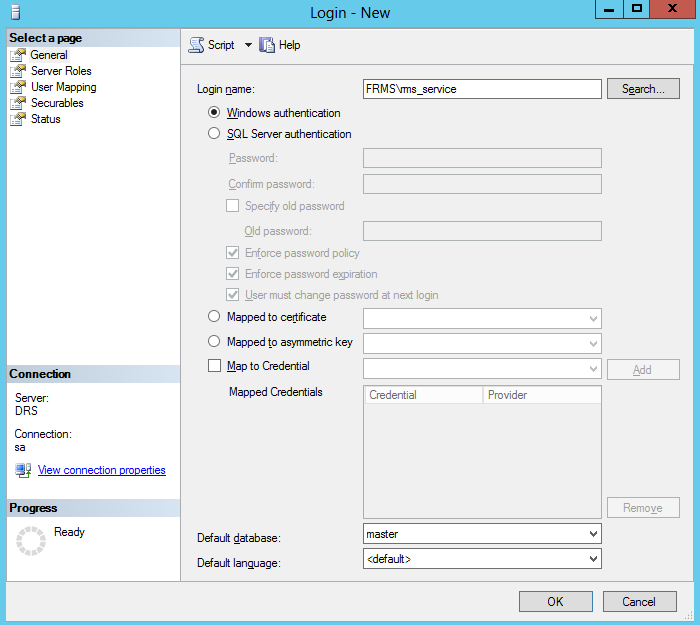Click the Credential column header
Screen dimensions: 700x625
[424, 395]
